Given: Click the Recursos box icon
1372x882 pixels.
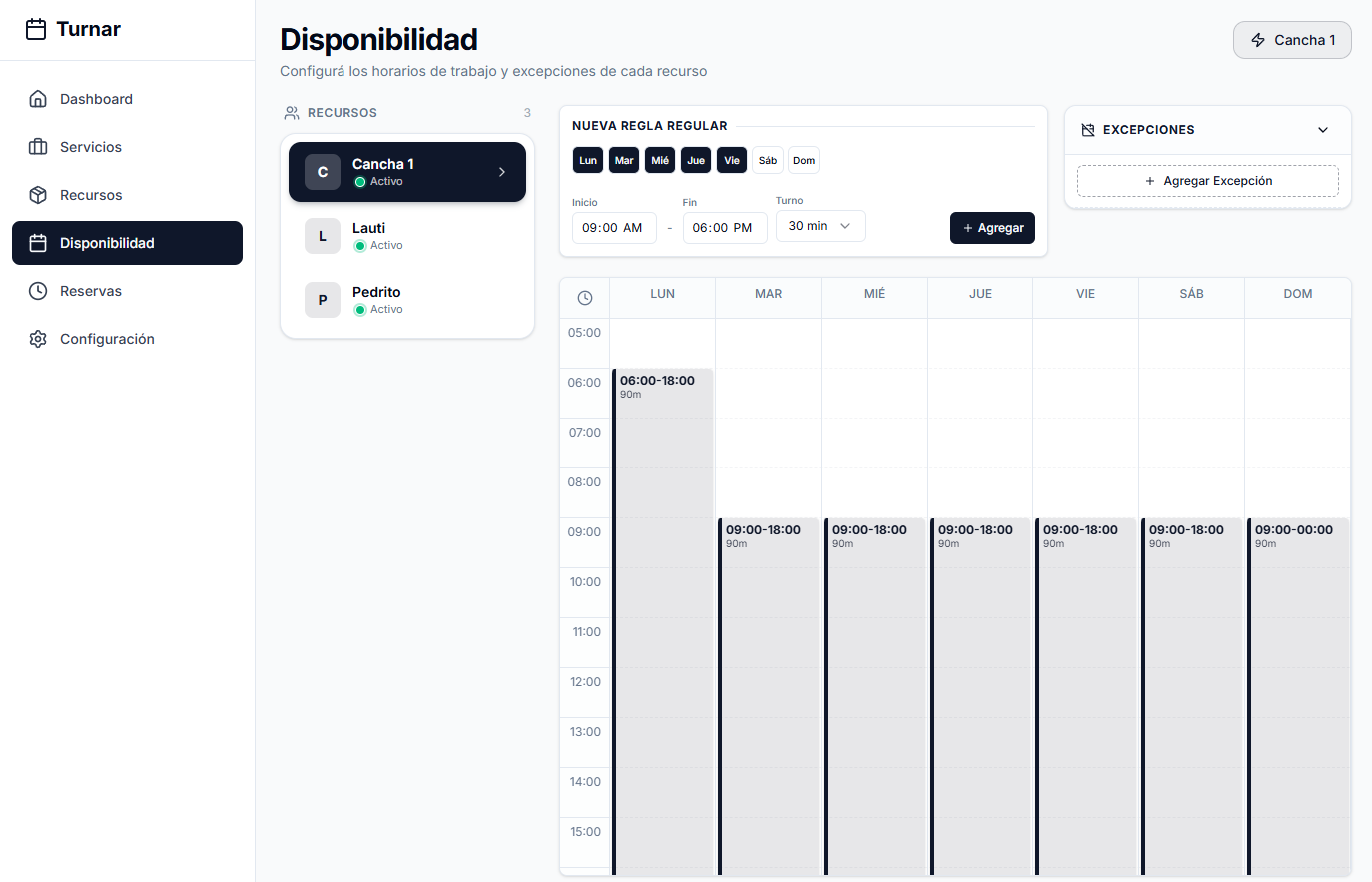Looking at the screenshot, I should point(38,195).
